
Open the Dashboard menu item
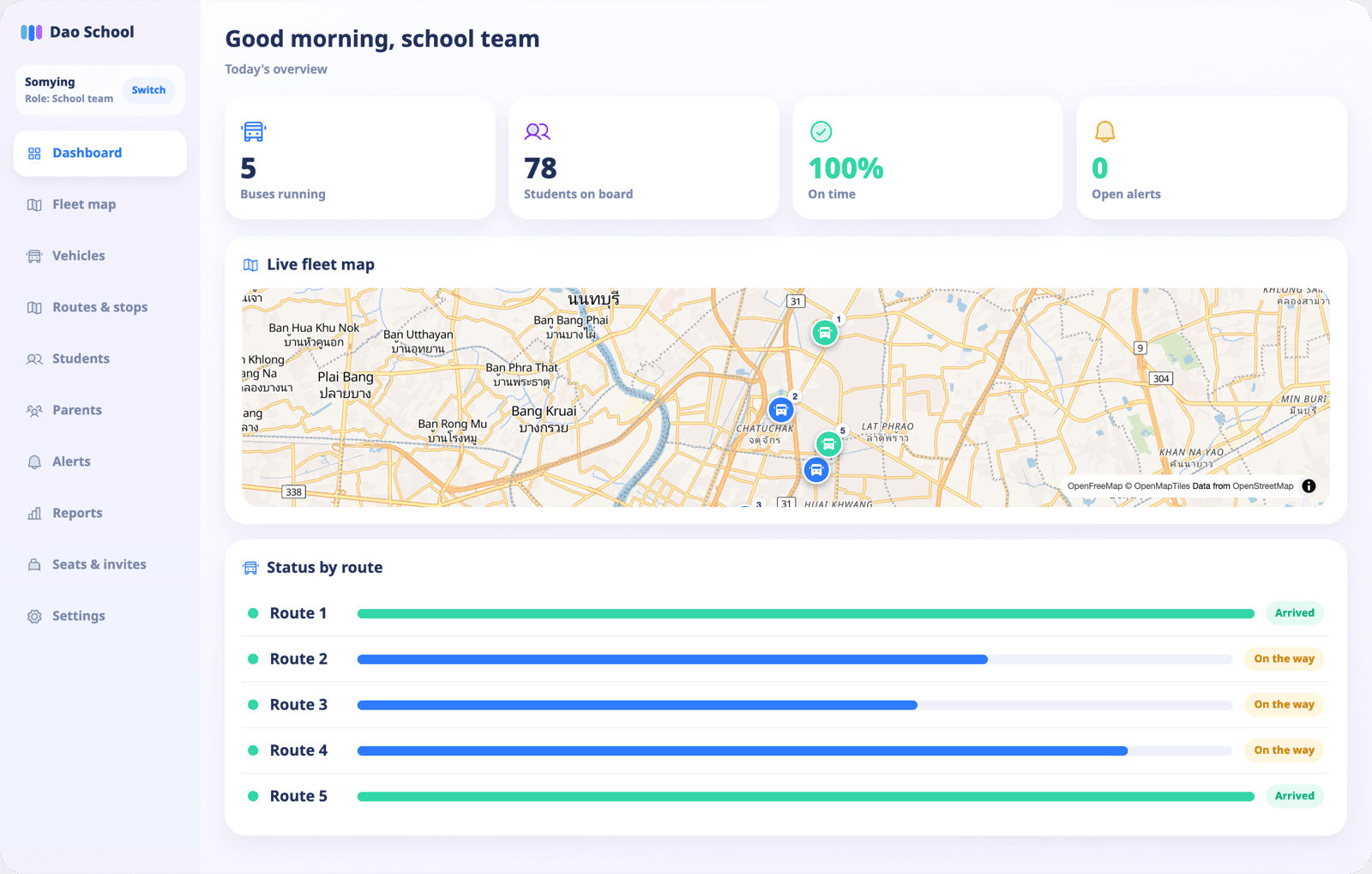coord(100,154)
